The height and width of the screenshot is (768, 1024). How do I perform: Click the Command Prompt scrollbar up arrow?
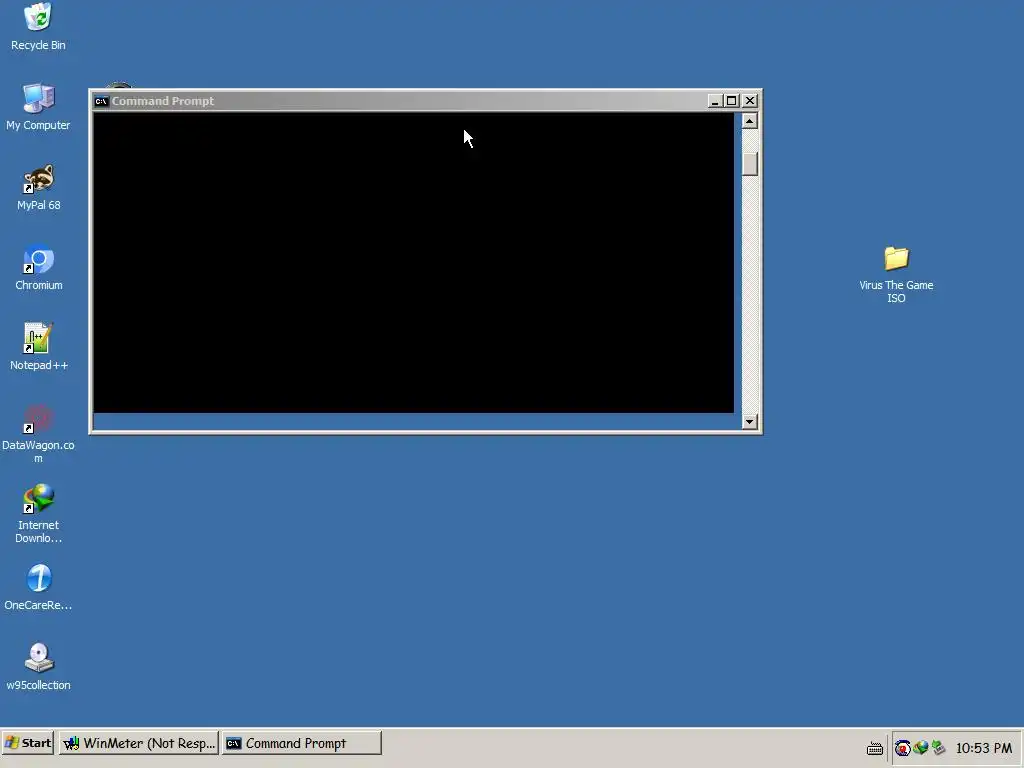750,121
